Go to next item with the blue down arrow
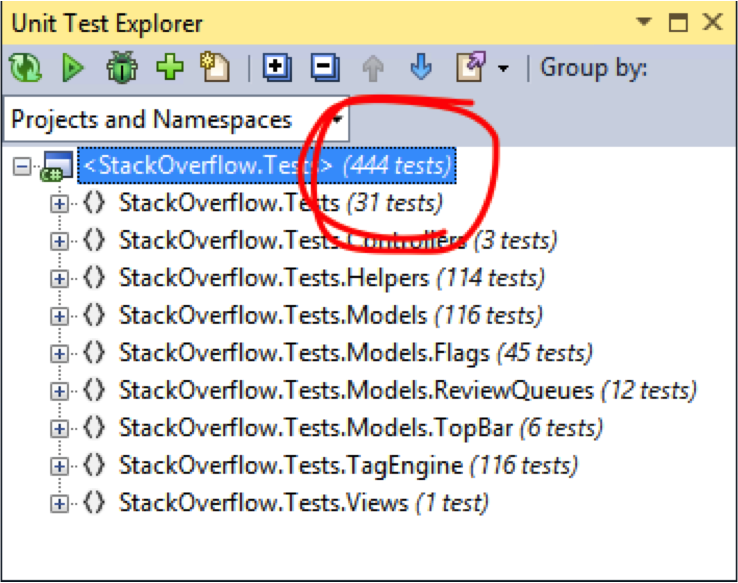Viewport: 738px width, 583px height. pyautogui.click(x=421, y=67)
